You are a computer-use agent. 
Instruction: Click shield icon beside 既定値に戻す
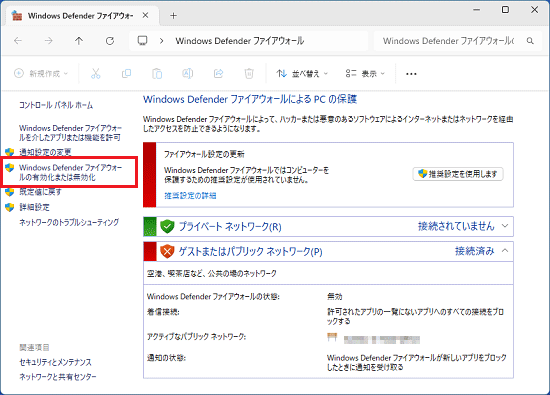pos(9,192)
